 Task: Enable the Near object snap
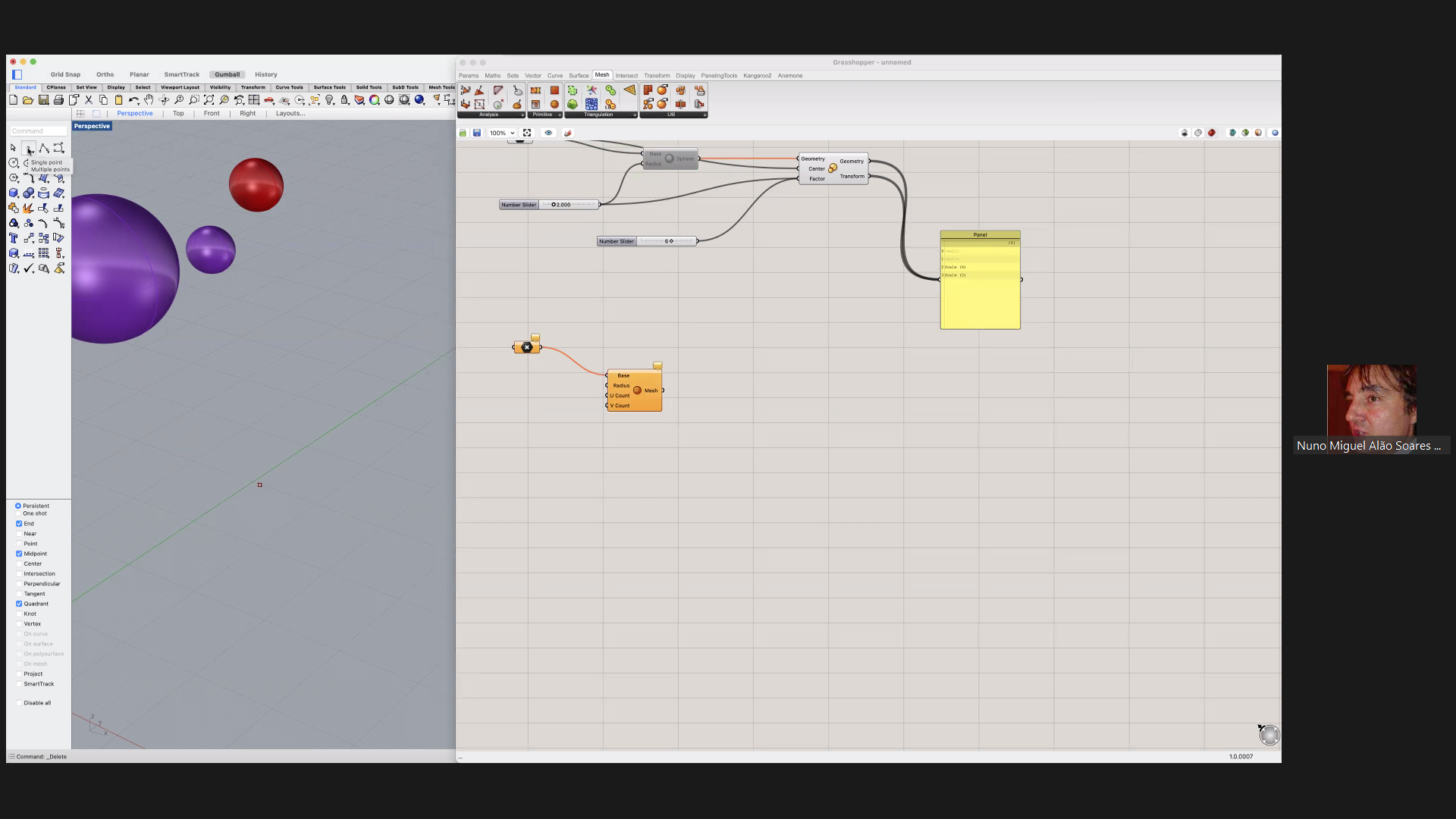(19, 534)
